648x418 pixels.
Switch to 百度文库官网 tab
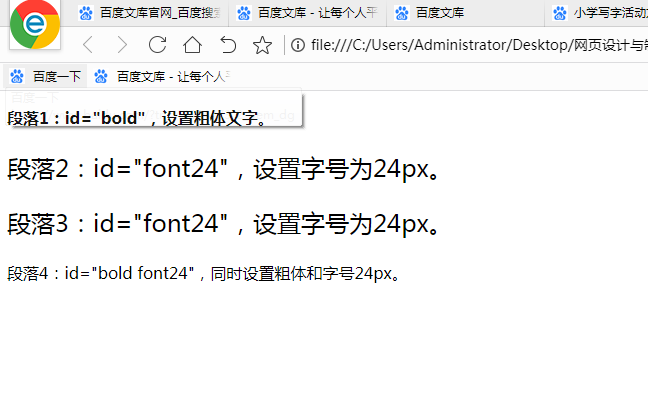[150, 13]
